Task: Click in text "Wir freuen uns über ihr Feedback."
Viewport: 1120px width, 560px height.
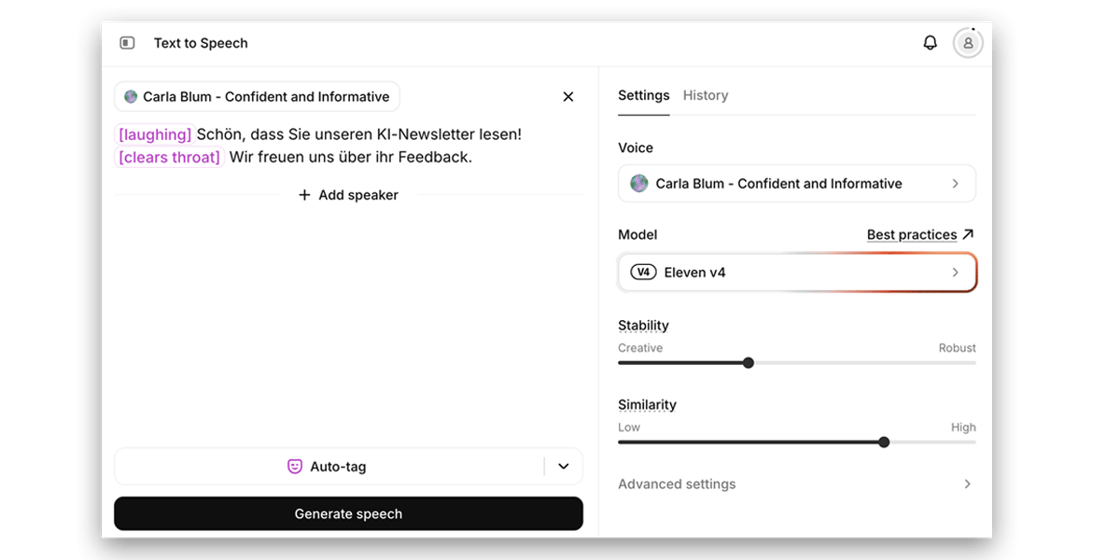Action: pos(351,157)
